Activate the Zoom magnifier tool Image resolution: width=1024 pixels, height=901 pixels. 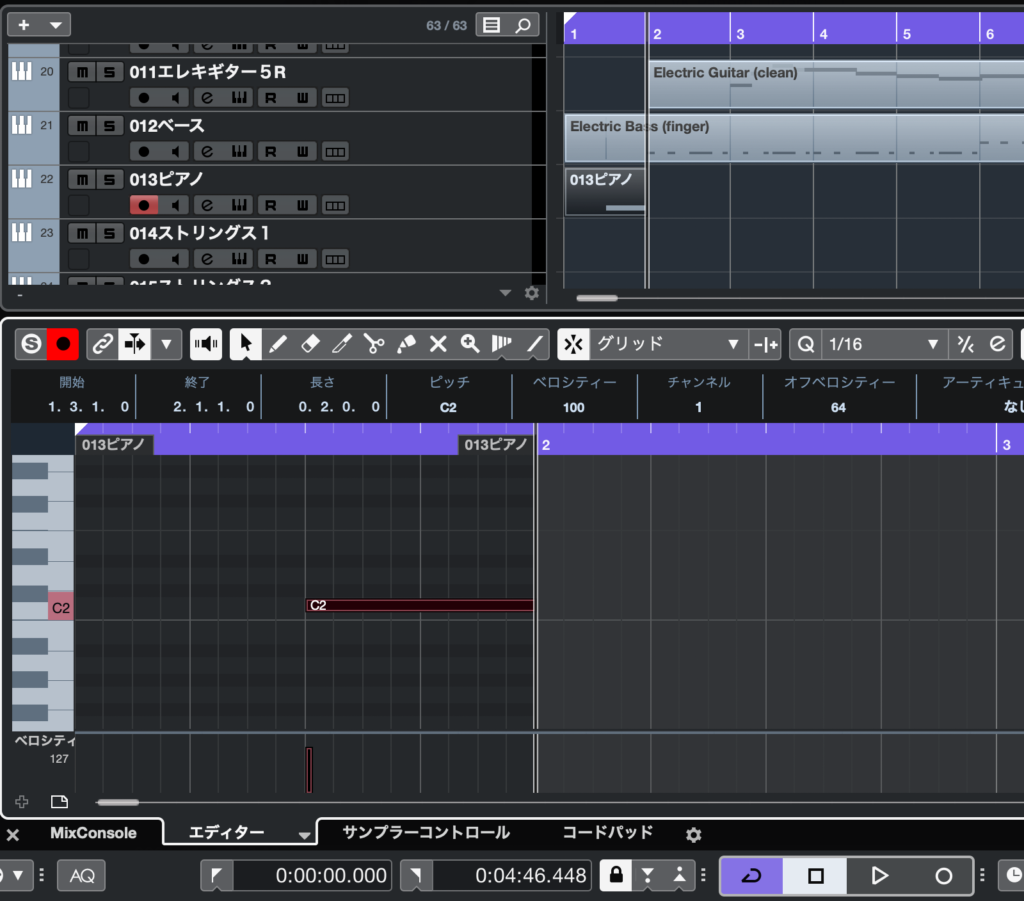pyautogui.click(x=470, y=344)
